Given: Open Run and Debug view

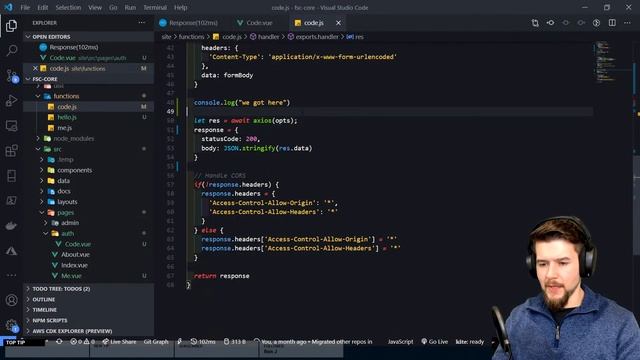Looking at the screenshot, I should [11, 100].
